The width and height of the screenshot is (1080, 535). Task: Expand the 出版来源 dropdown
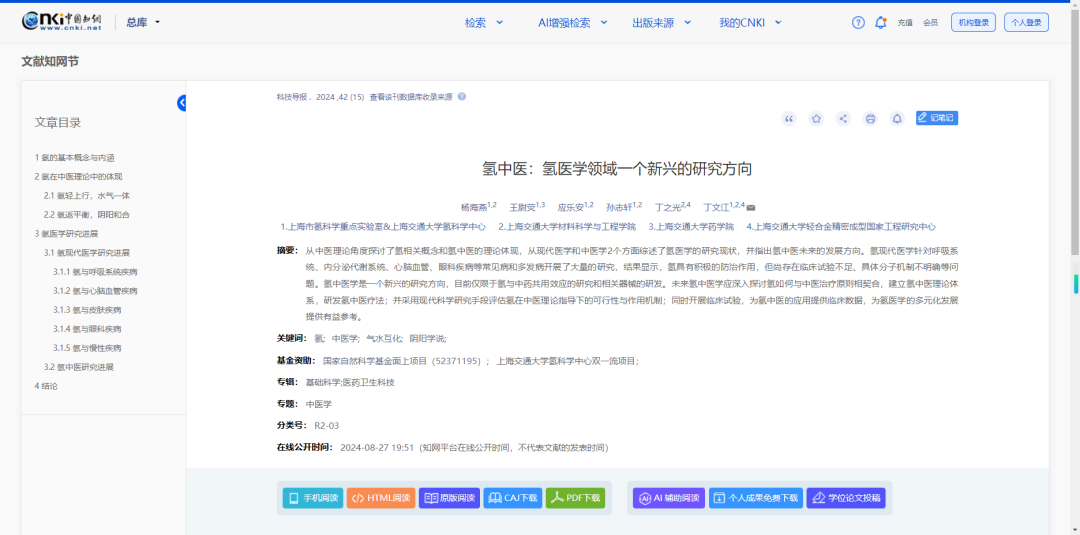(659, 22)
